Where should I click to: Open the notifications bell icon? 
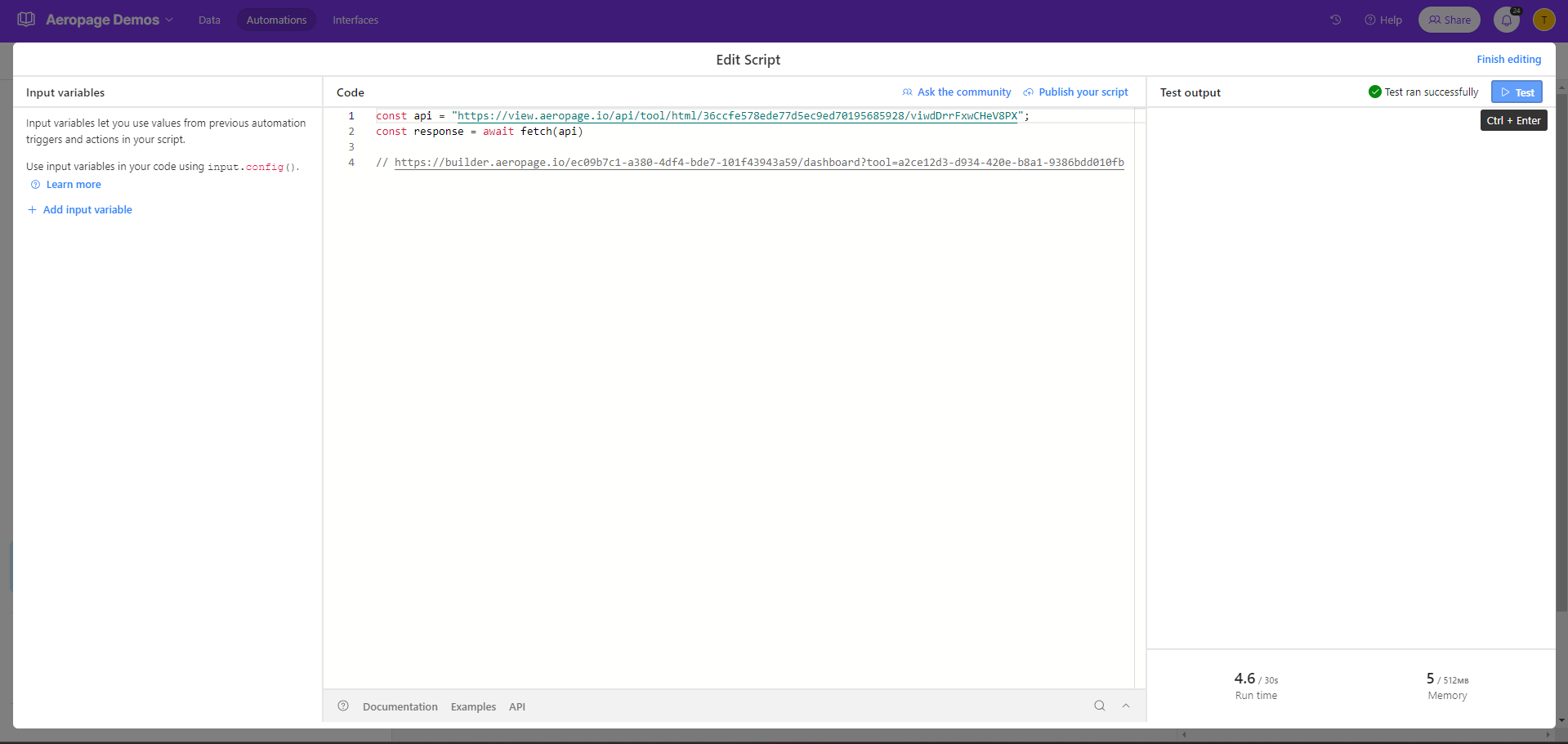(1507, 20)
